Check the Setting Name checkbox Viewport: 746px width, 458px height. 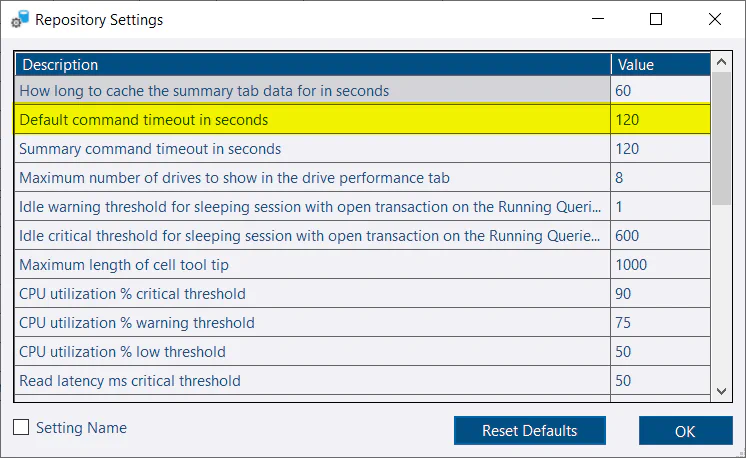[x=21, y=428]
